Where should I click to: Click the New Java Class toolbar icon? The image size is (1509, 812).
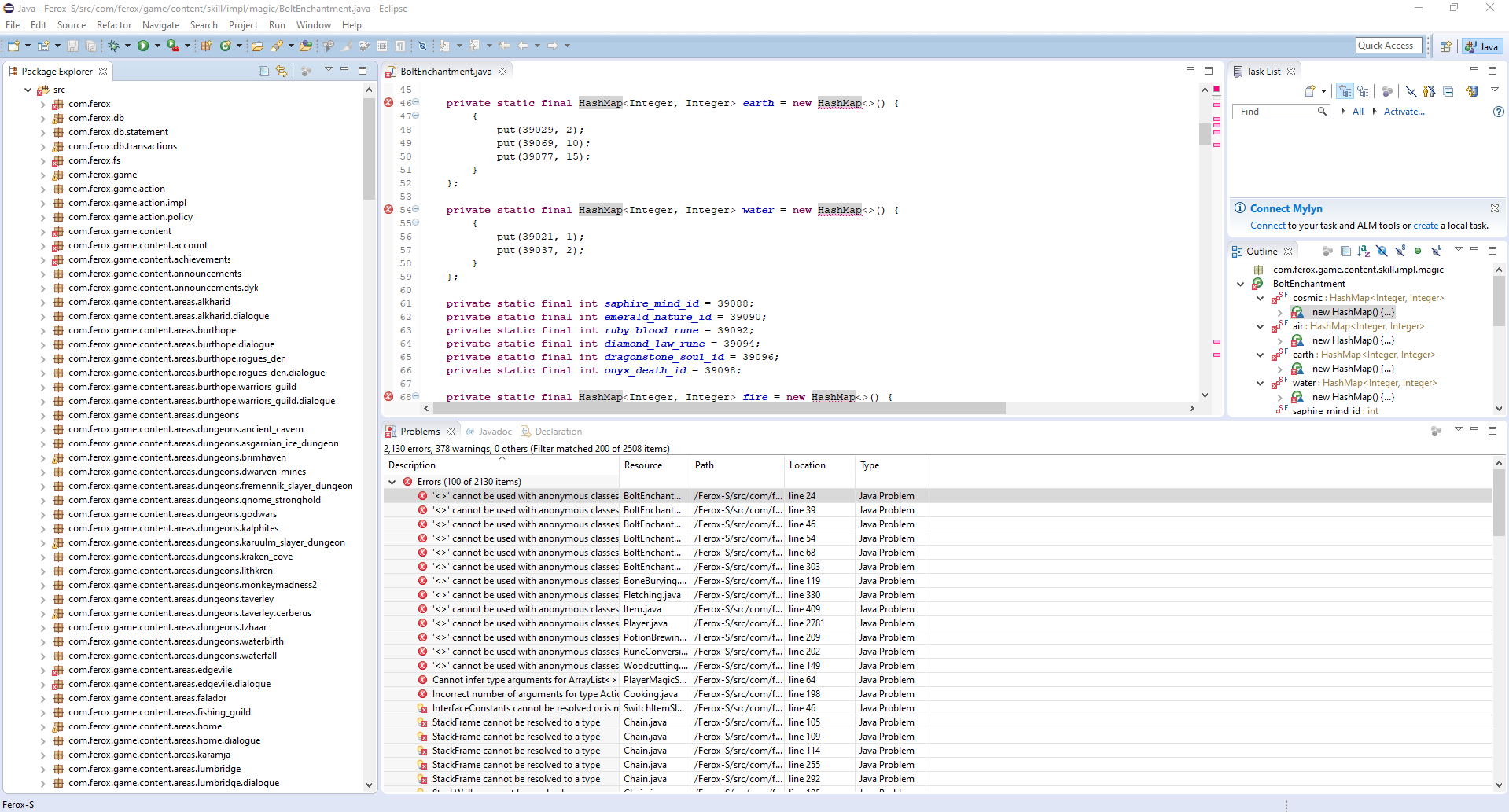point(226,46)
